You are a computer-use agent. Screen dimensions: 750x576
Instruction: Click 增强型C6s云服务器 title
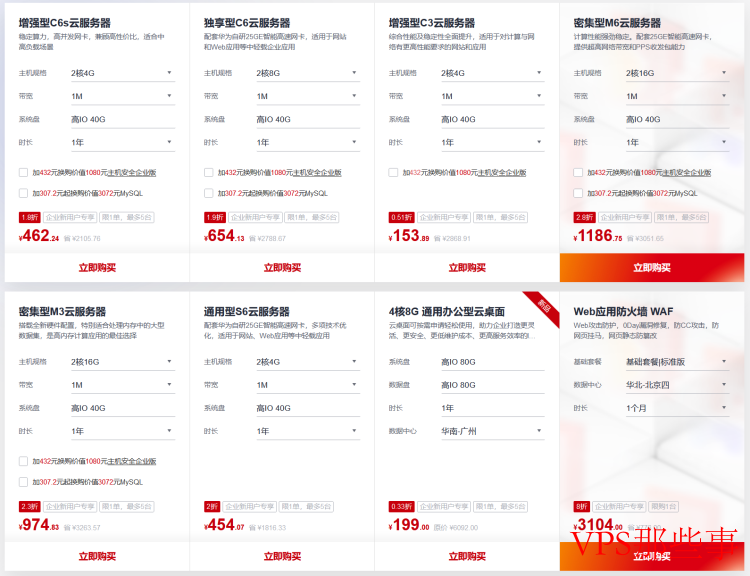pos(65,23)
